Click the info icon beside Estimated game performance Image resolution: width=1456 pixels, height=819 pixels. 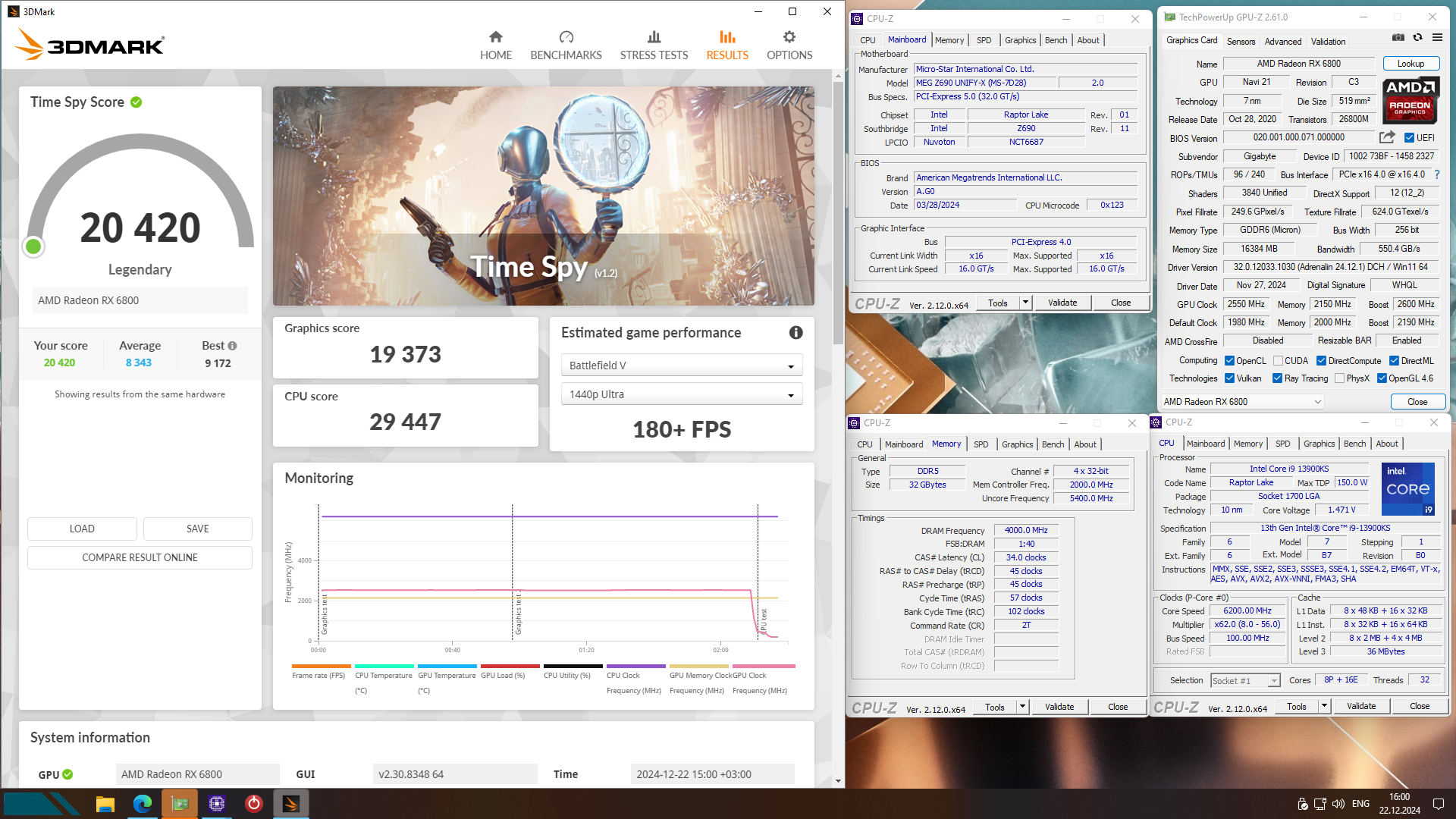tap(795, 332)
